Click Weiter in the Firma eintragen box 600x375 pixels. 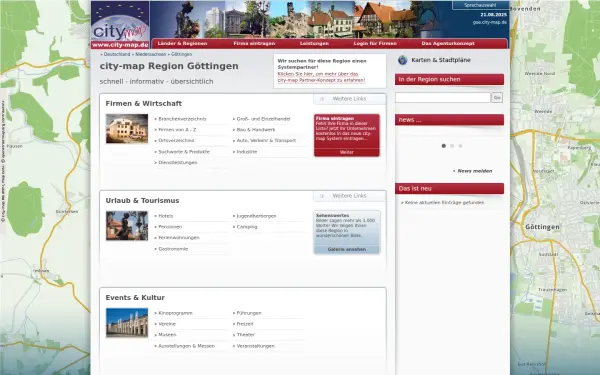[x=347, y=152]
